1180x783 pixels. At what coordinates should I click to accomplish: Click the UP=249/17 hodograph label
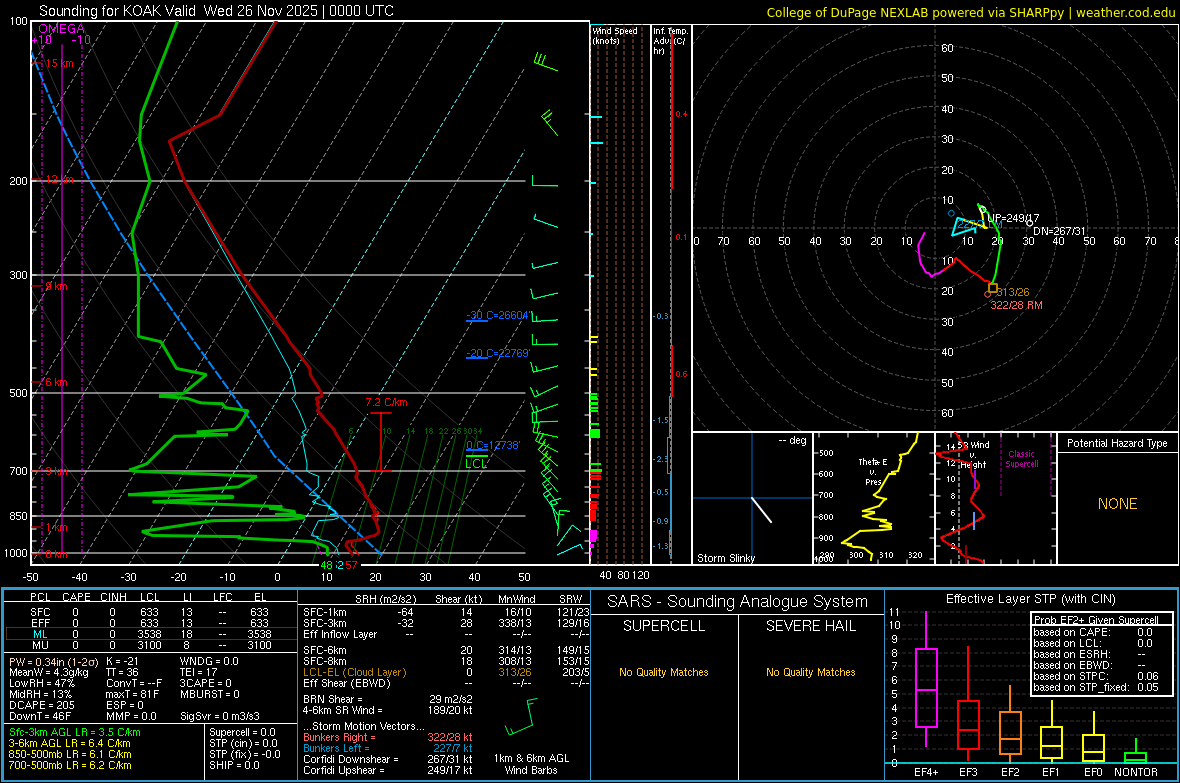pyautogui.click(x=1014, y=218)
